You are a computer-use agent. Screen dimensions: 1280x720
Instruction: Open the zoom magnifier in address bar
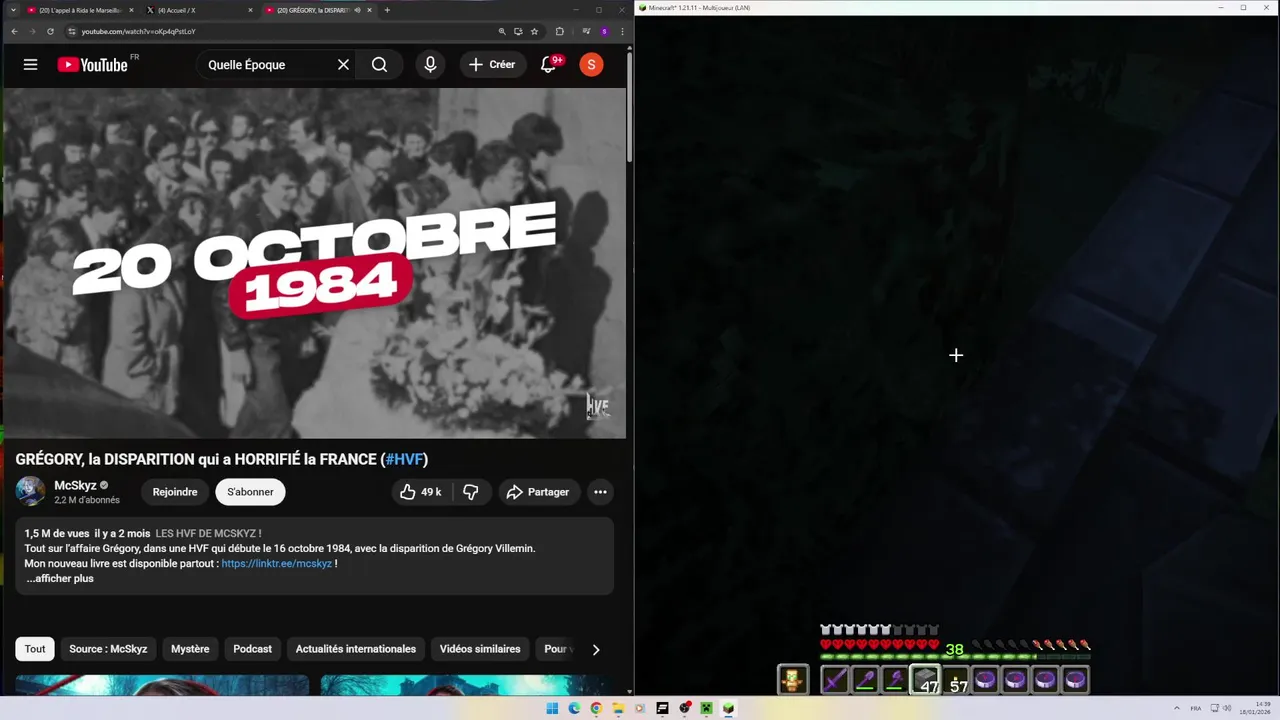502,31
